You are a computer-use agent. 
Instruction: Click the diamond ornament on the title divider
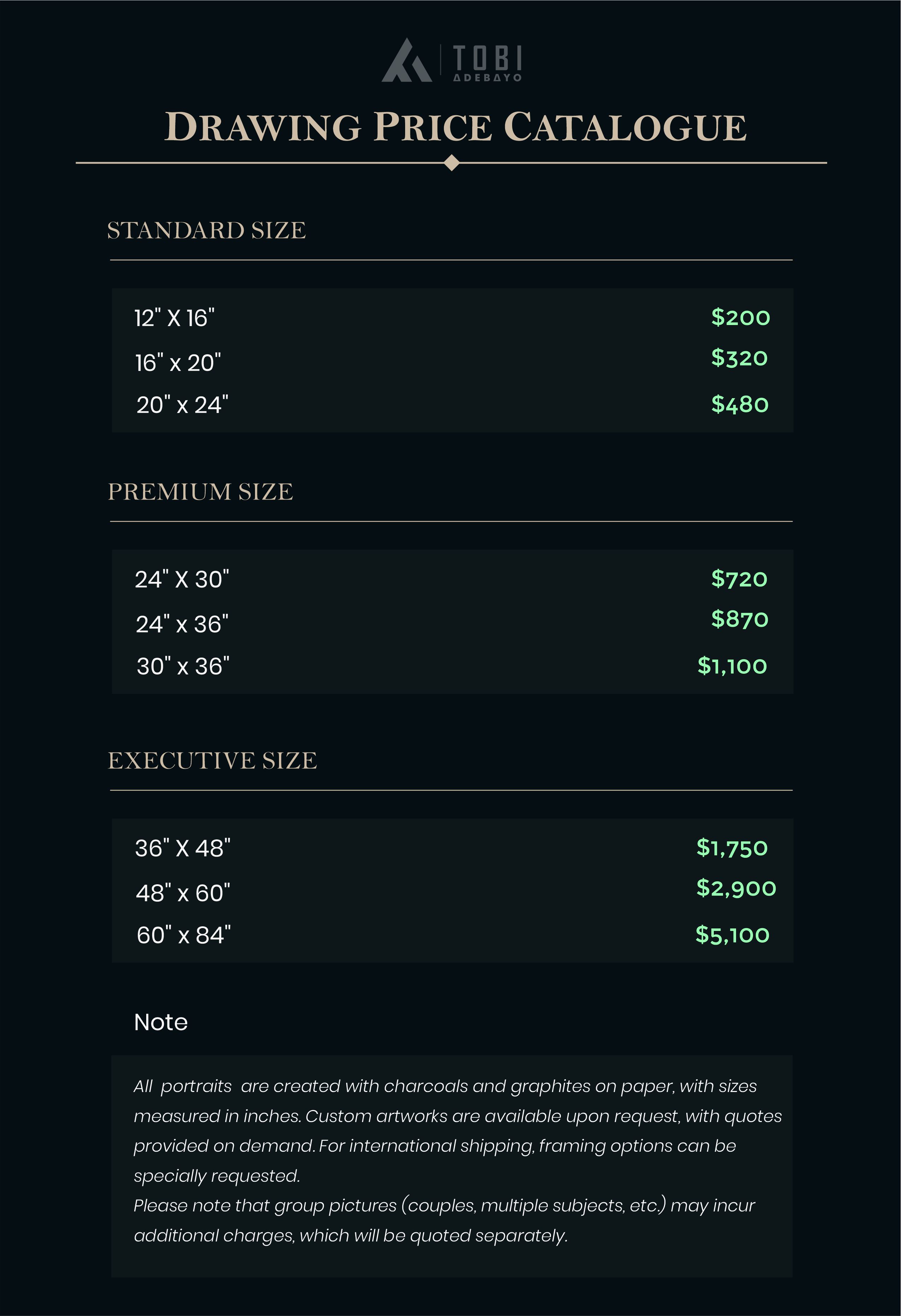coord(452,163)
